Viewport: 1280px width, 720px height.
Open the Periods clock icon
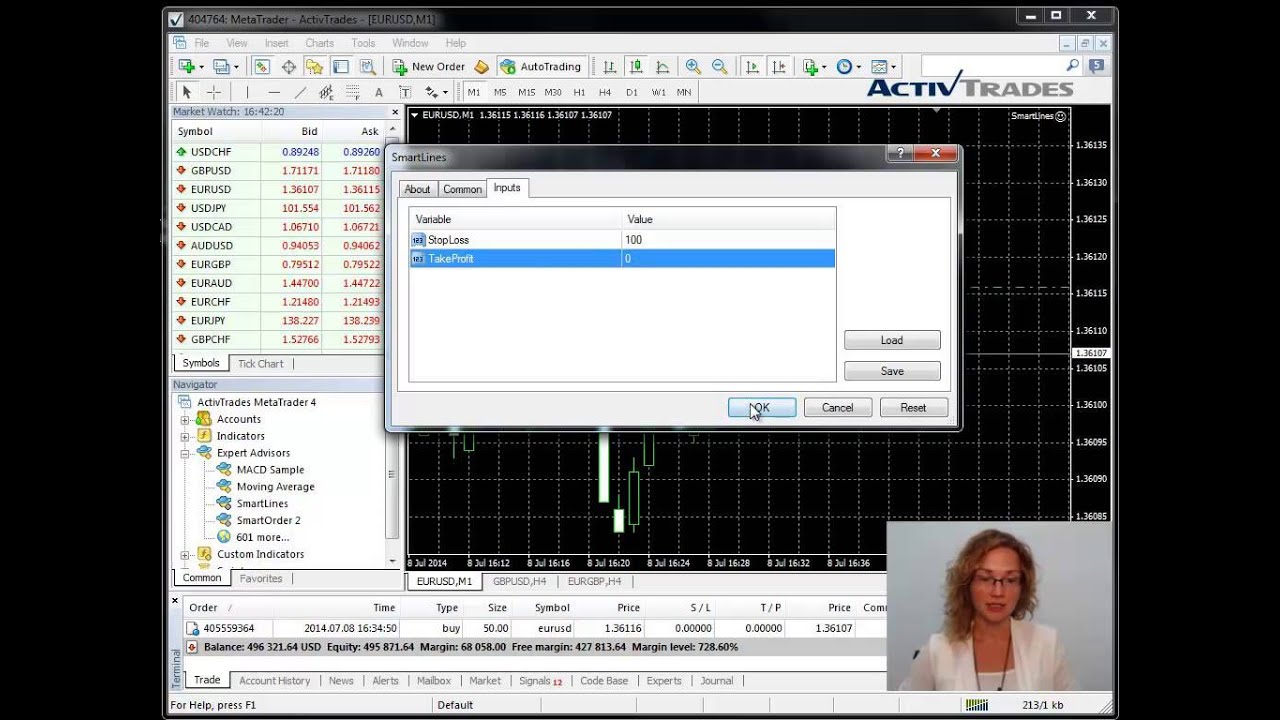click(x=844, y=66)
